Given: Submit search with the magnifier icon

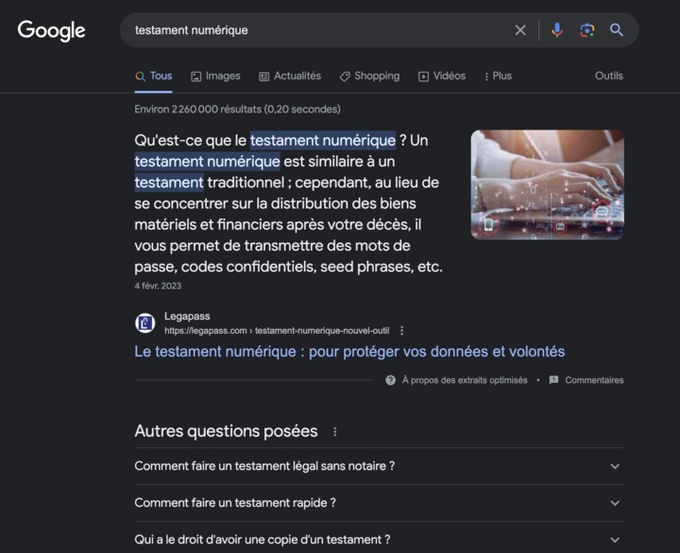Looking at the screenshot, I should click(616, 30).
